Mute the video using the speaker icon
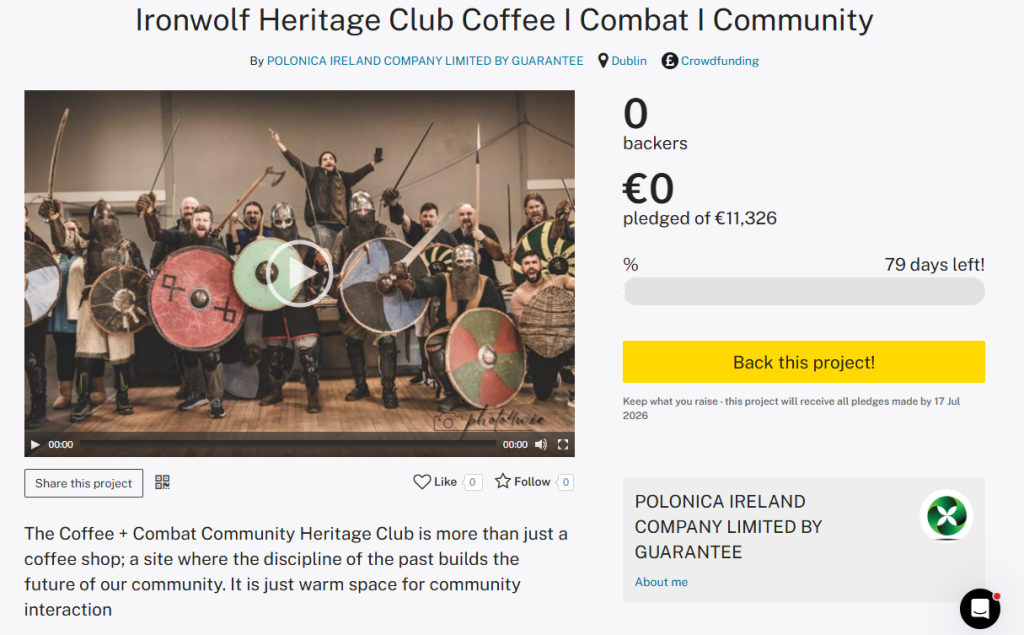The height and width of the screenshot is (635, 1024). point(541,445)
